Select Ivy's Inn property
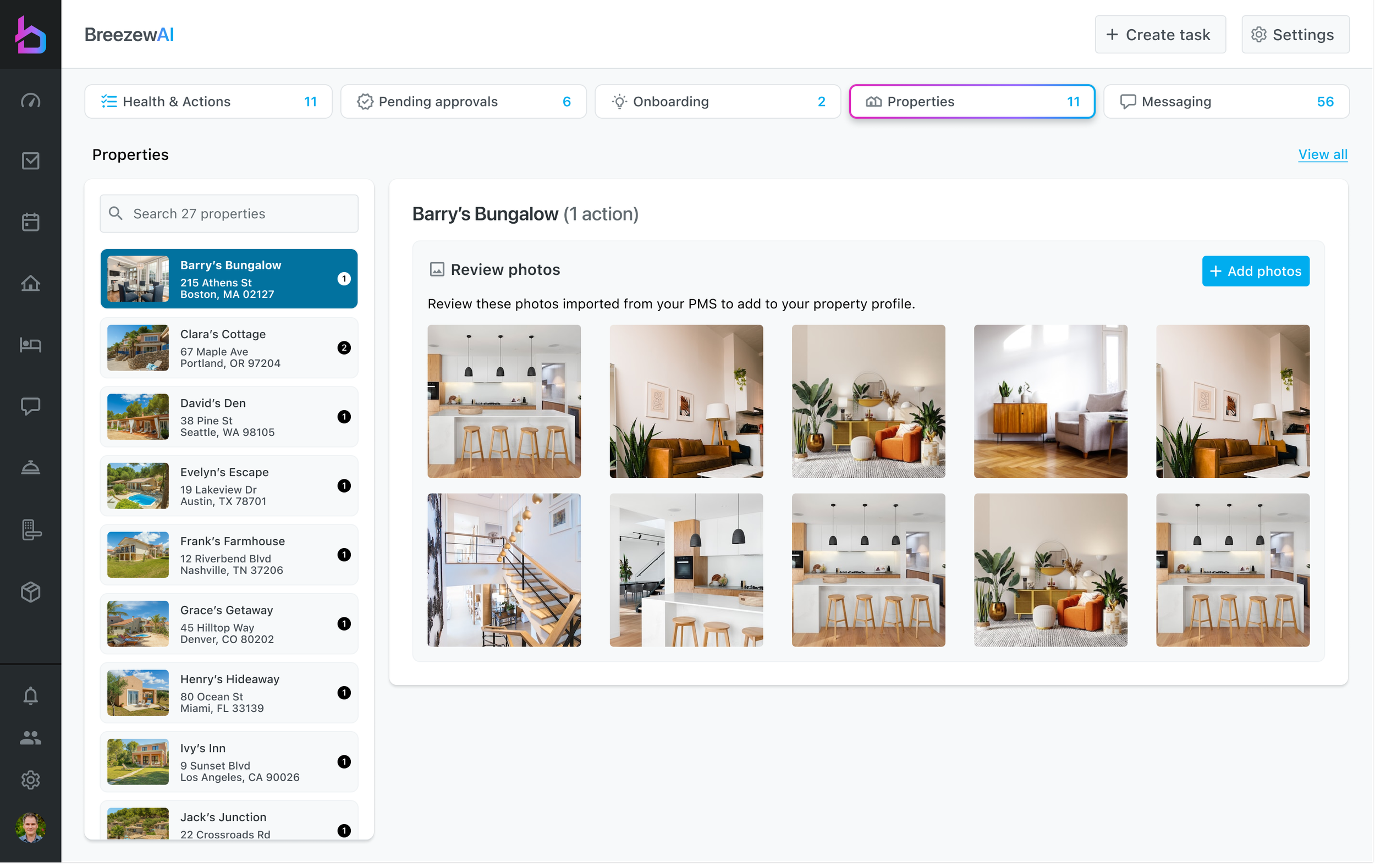 (229, 762)
